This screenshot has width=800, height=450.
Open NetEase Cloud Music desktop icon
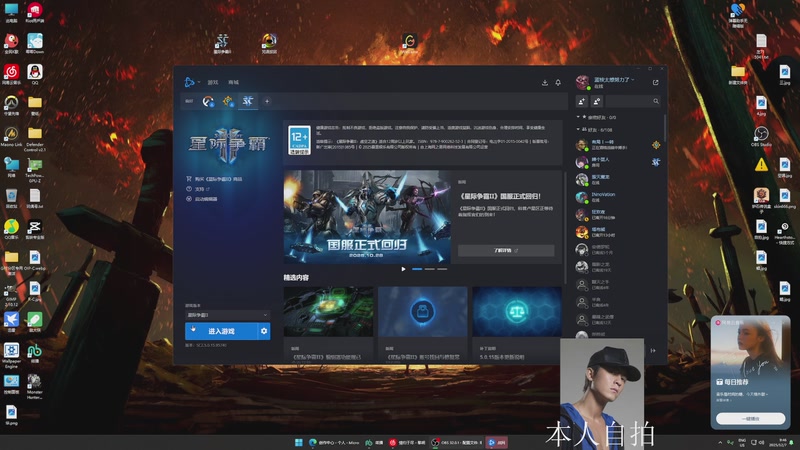pyautogui.click(x=11, y=74)
